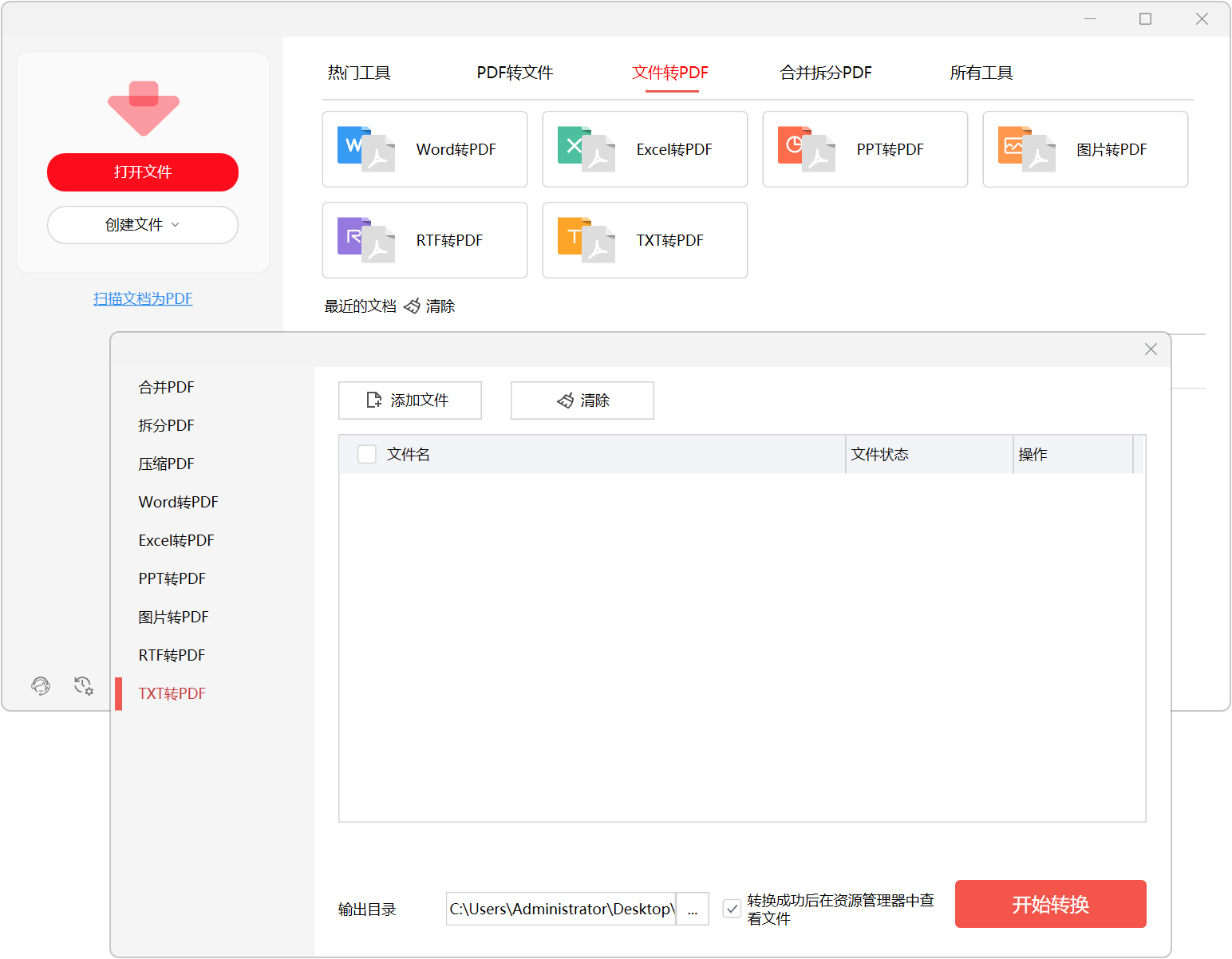Click the TXT转PDF file icon in the main window
This screenshot has width=1232, height=959.
point(586,240)
